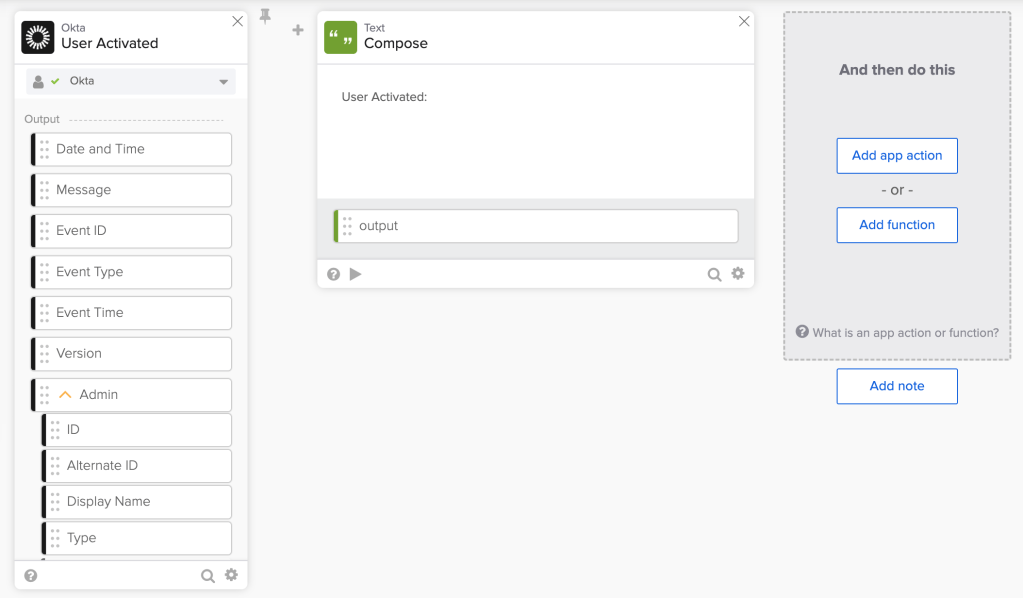This screenshot has width=1023, height=598.
Task: Click the Add function button
Action: [897, 225]
